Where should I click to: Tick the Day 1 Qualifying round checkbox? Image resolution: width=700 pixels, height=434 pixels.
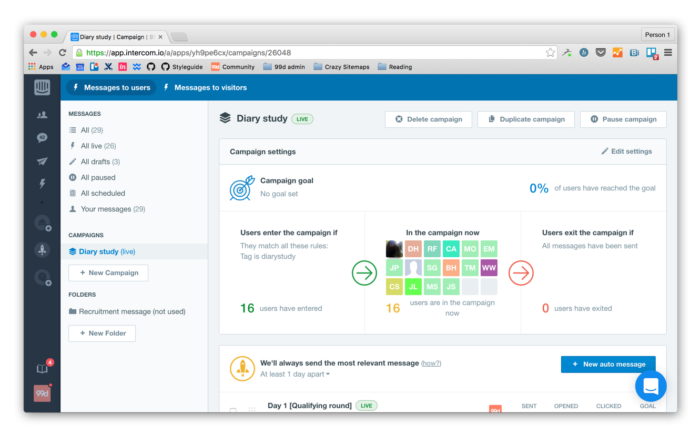(x=234, y=410)
